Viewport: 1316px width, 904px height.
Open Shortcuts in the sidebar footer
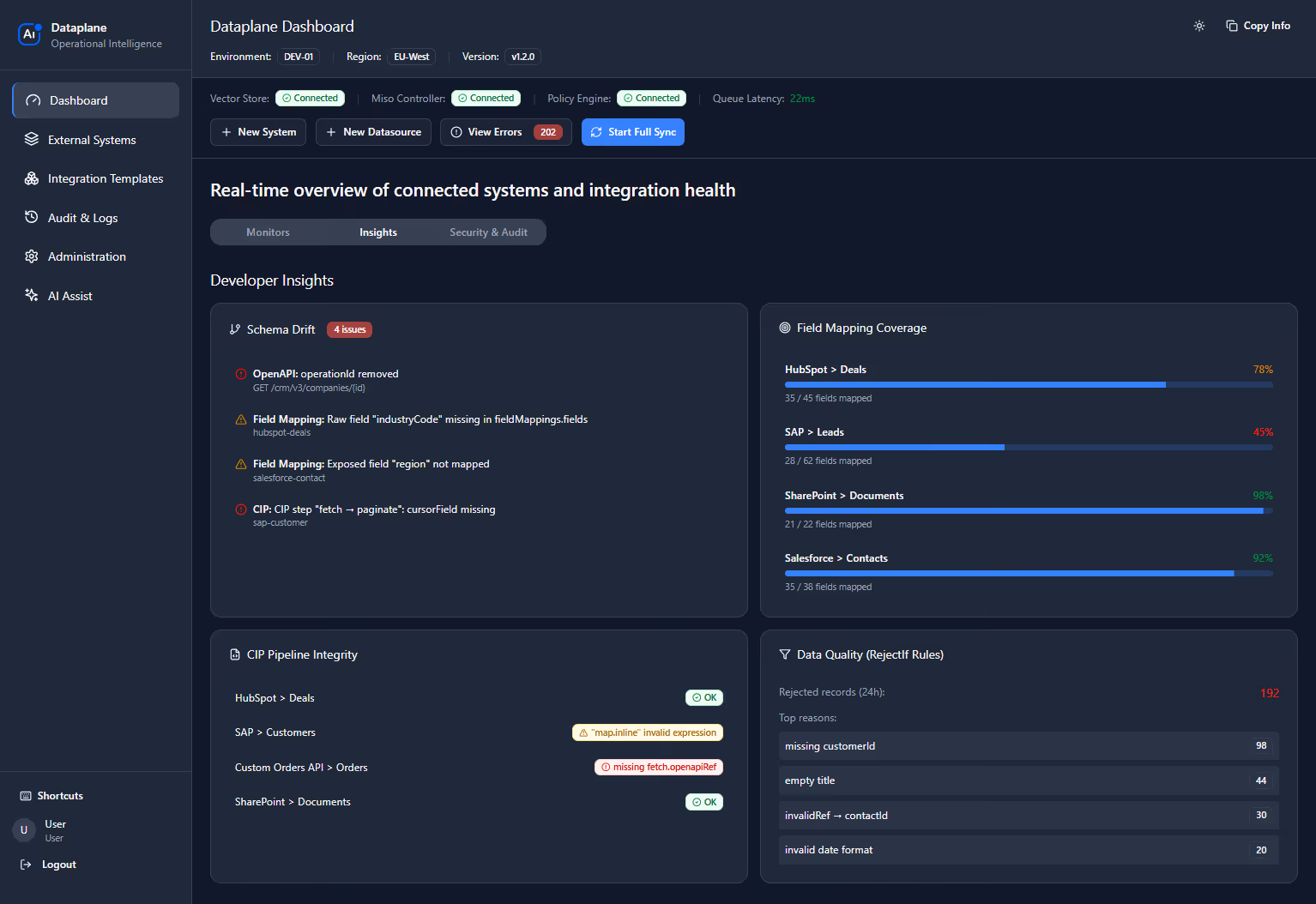(51, 796)
